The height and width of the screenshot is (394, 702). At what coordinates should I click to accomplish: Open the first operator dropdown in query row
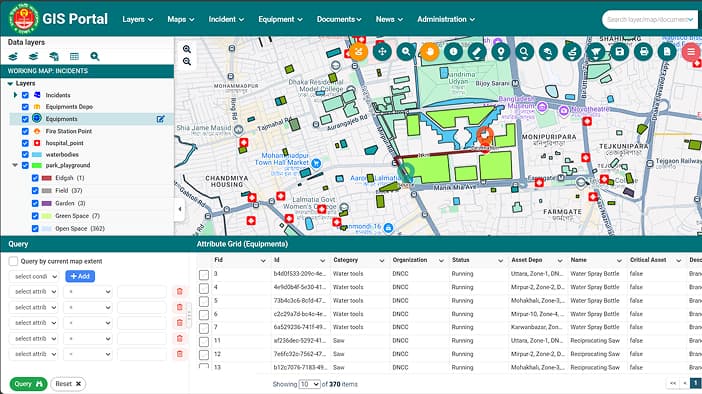pyautogui.click(x=88, y=291)
